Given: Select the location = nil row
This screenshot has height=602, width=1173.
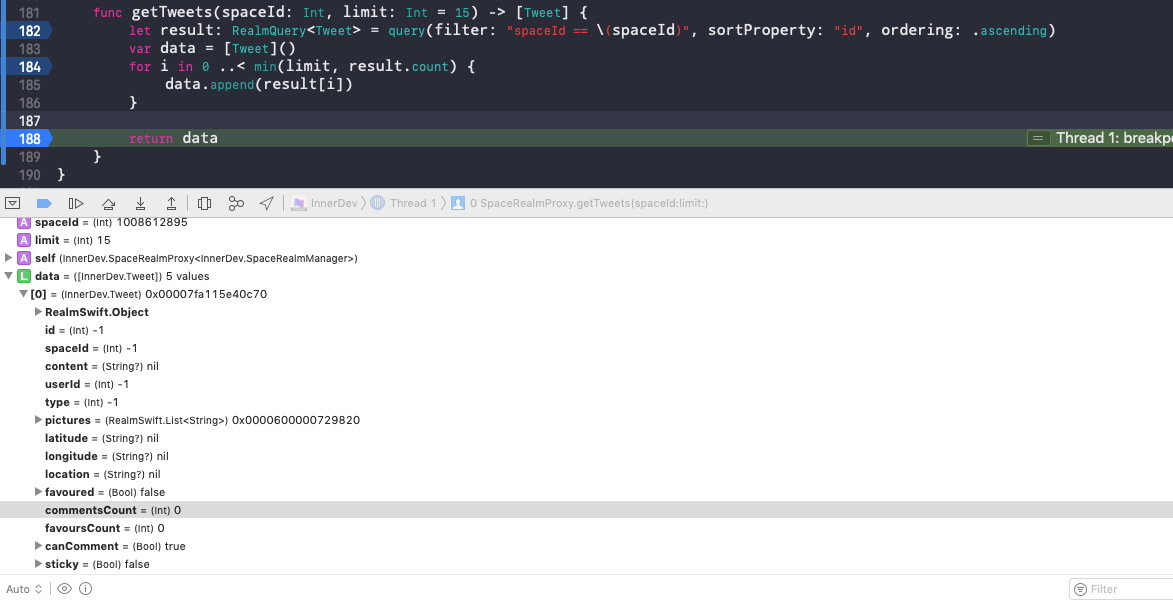Looking at the screenshot, I should (586, 473).
